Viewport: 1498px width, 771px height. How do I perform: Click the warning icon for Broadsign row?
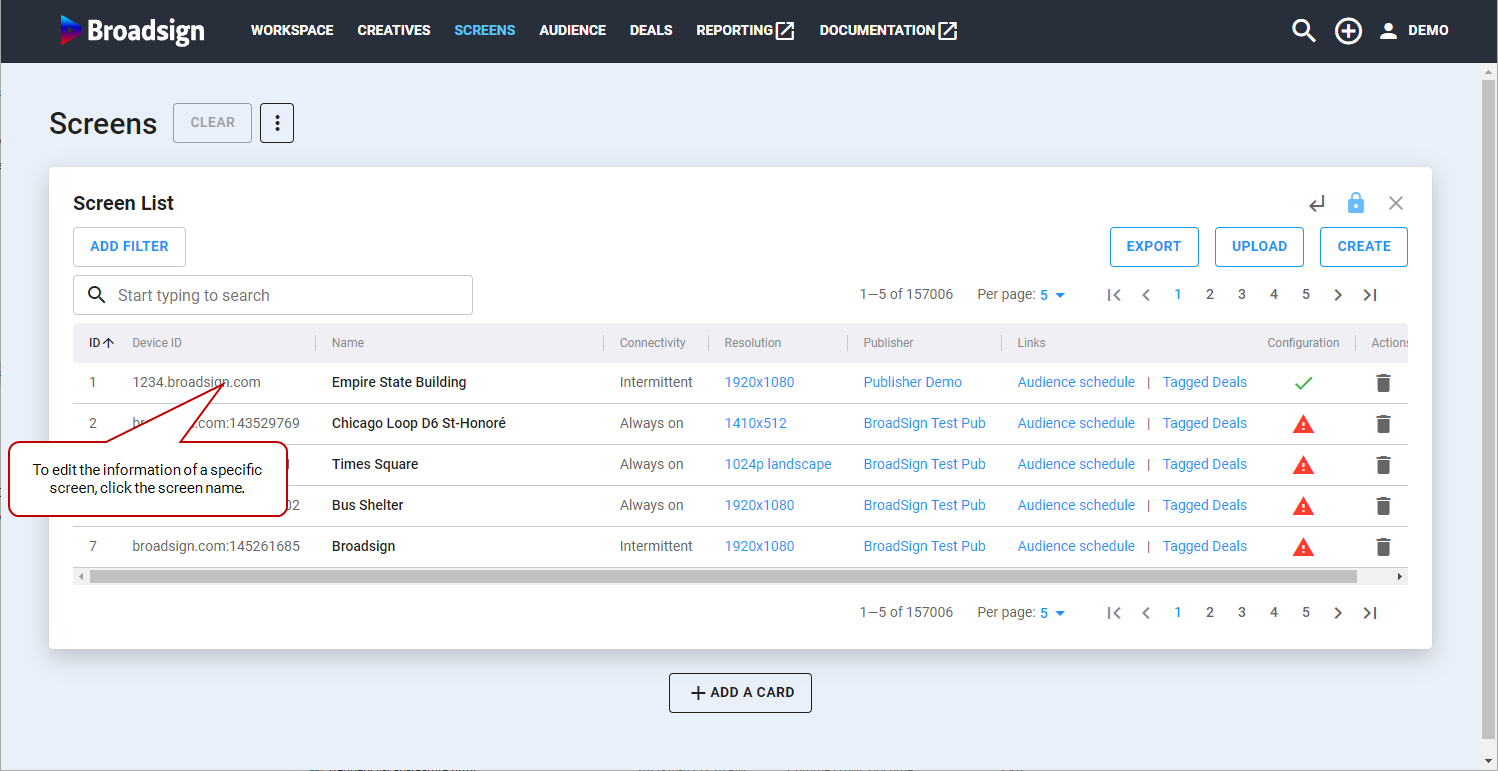pyautogui.click(x=1303, y=547)
